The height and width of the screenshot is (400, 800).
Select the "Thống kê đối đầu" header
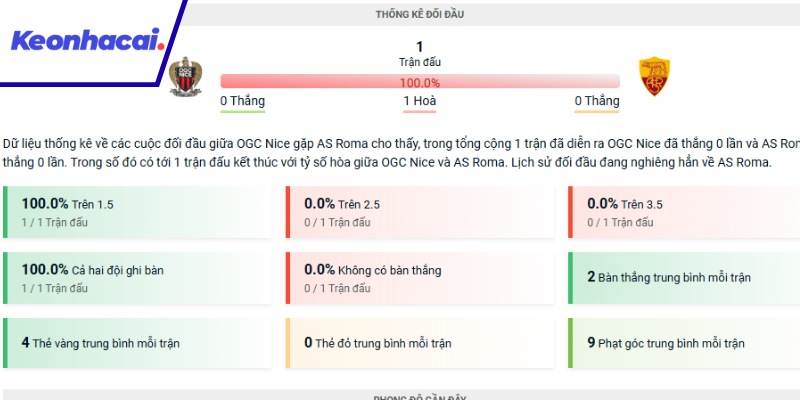[x=419, y=15]
